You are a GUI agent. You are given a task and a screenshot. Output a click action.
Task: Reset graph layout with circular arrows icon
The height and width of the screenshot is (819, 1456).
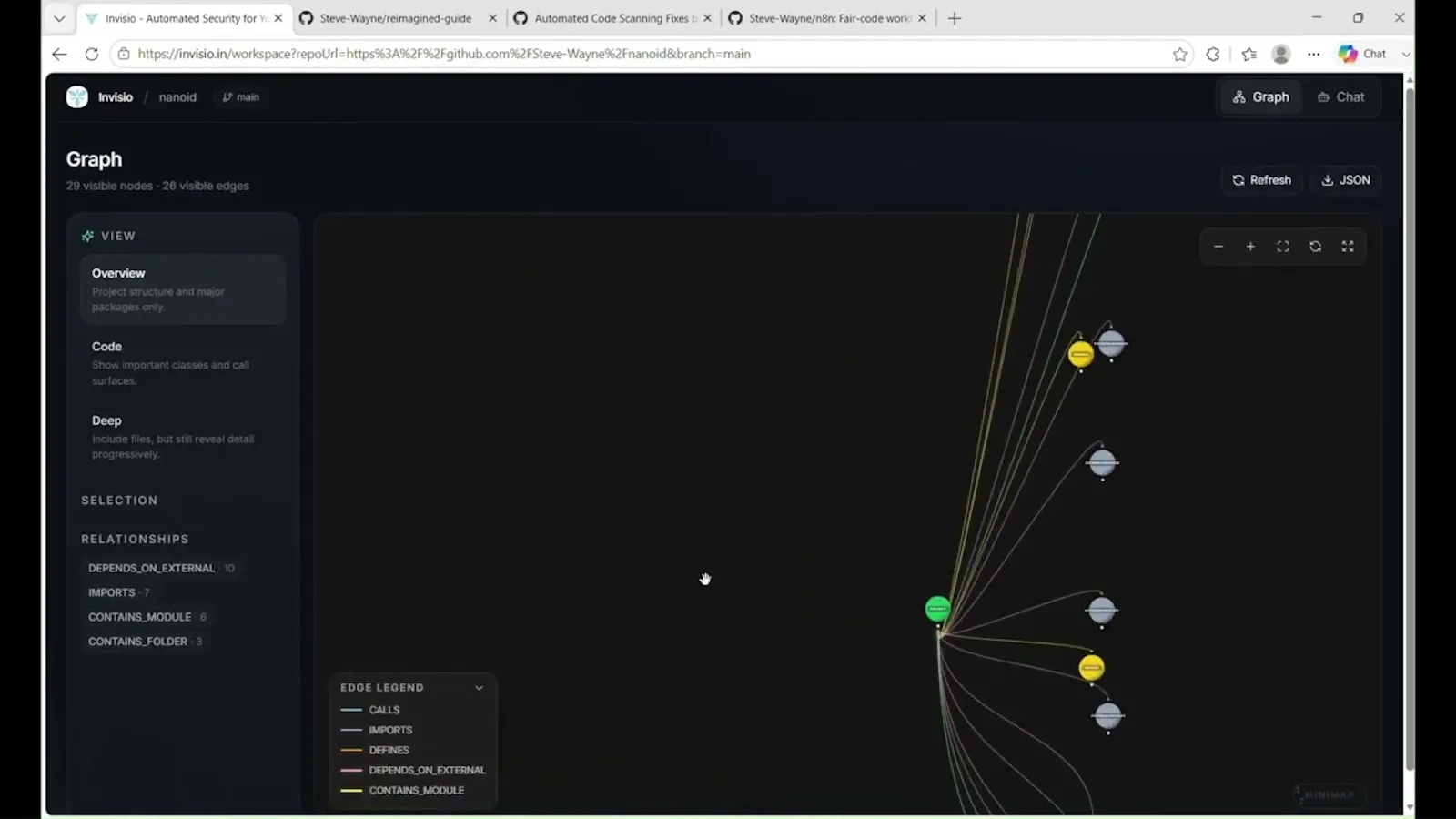pos(1315,247)
